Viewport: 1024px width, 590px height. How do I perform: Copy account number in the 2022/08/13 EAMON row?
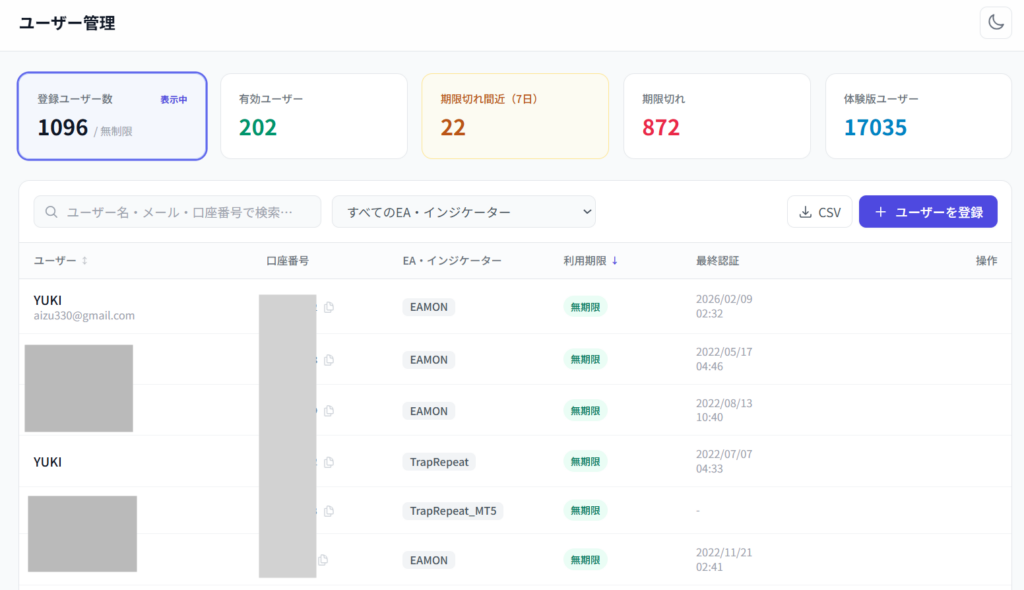pyautogui.click(x=329, y=411)
